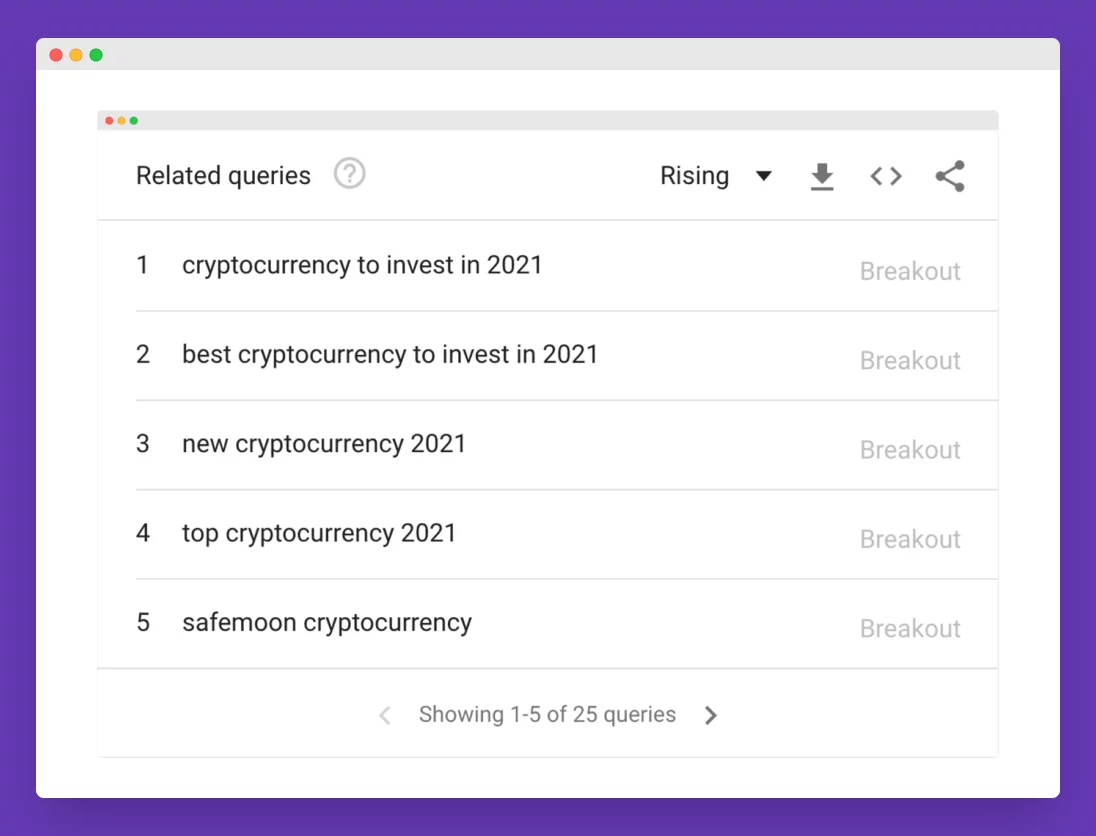The height and width of the screenshot is (836, 1096).
Task: Click the yellow minimize dot
Action: tap(75, 55)
